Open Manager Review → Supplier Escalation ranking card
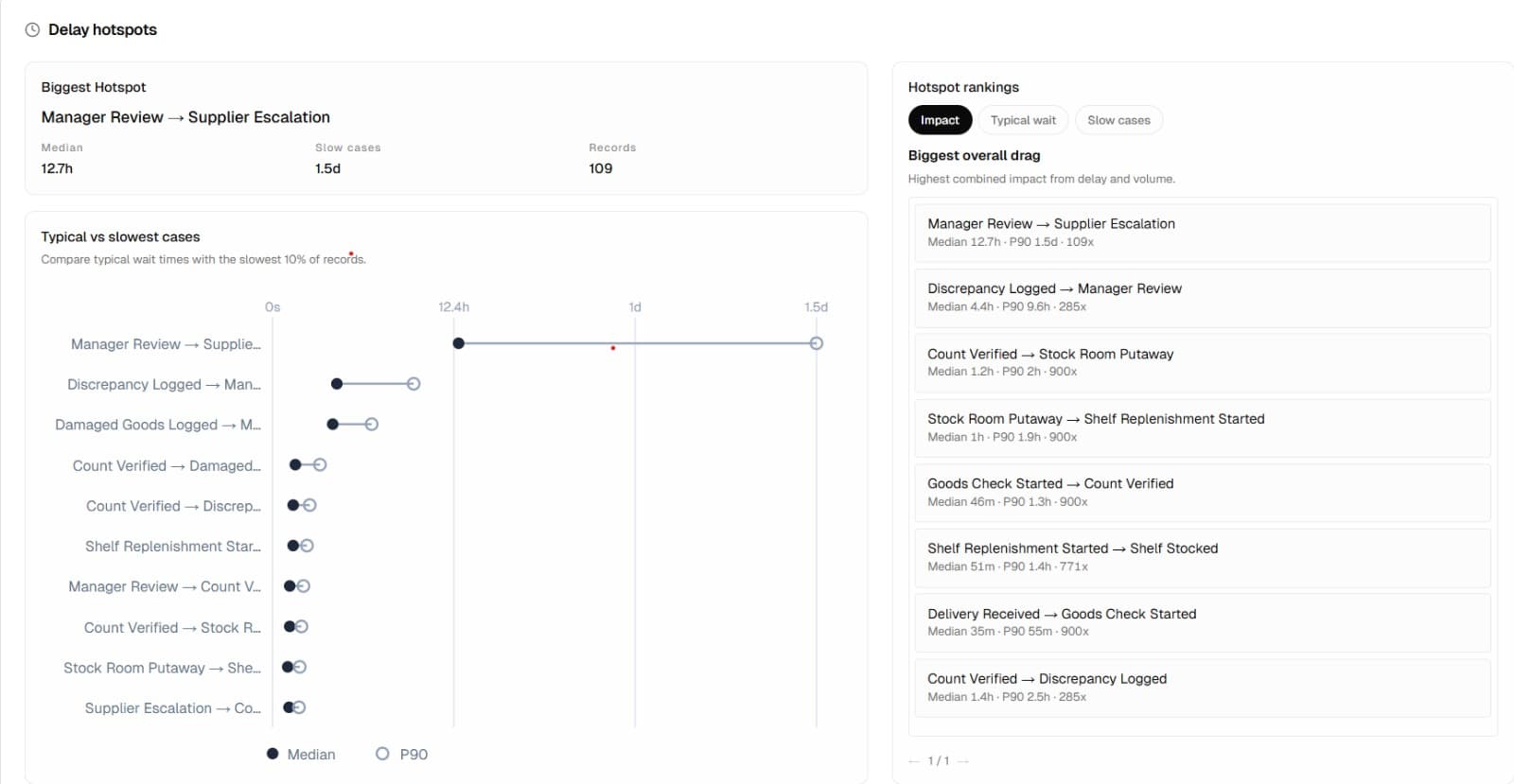This screenshot has width=1514, height=784. click(x=1203, y=233)
